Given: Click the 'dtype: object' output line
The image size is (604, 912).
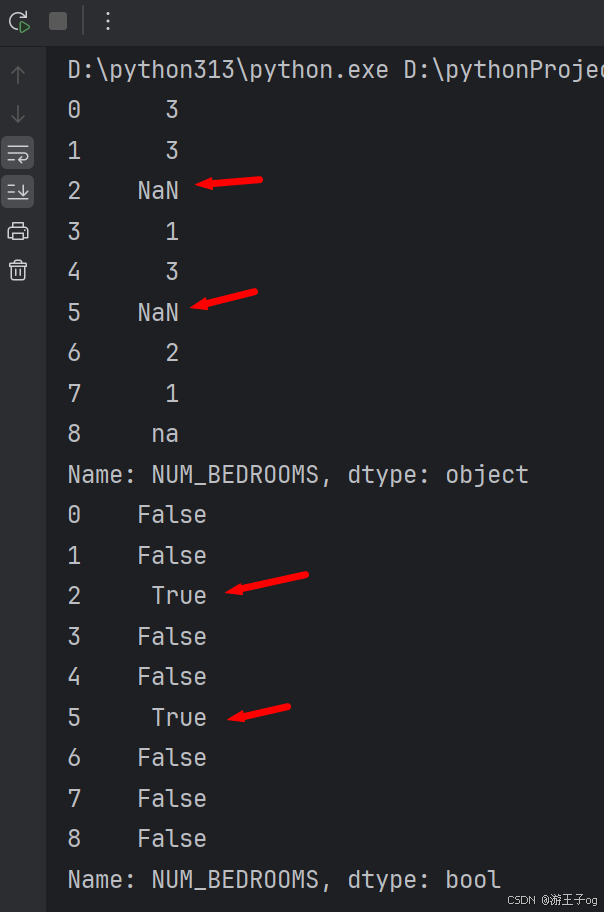Looking at the screenshot, I should pyautogui.click(x=298, y=474).
